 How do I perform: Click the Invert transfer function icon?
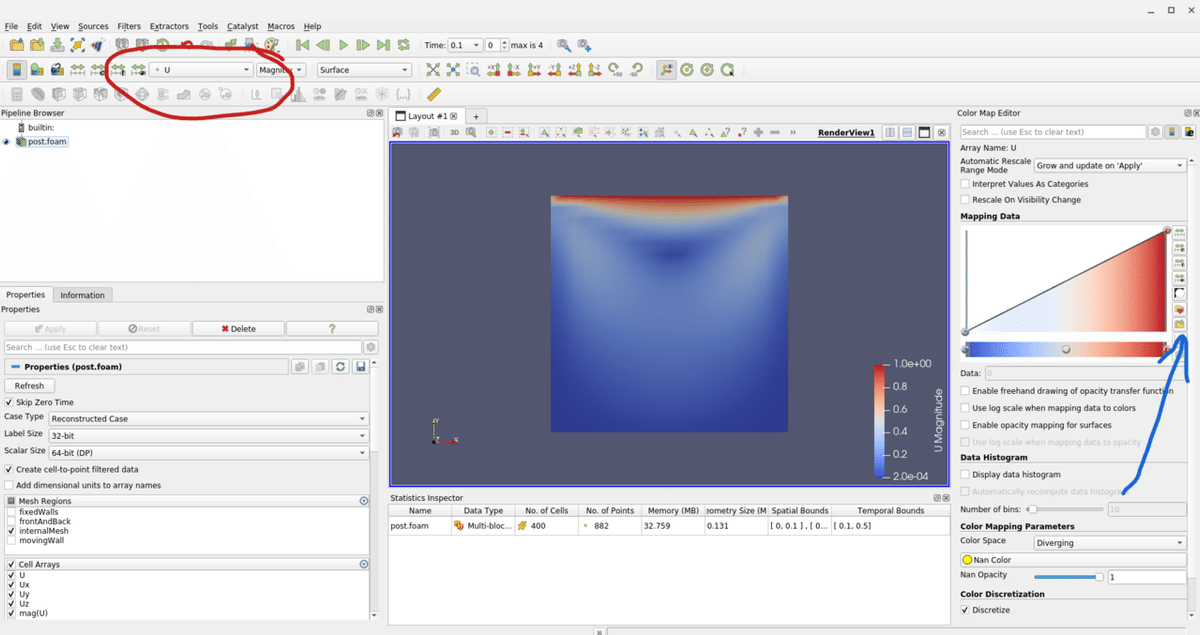(1179, 293)
